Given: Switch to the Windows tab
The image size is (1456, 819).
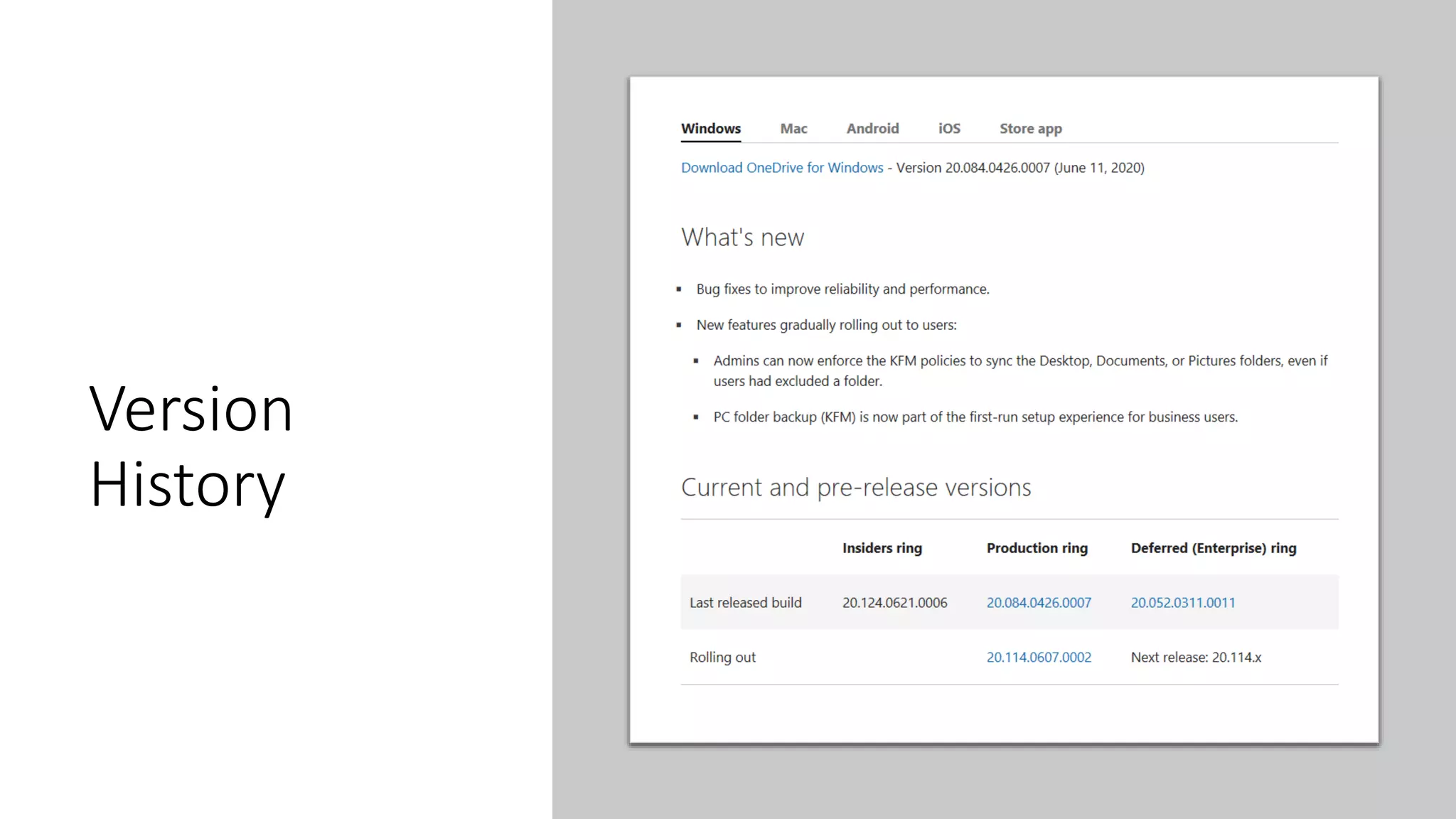Looking at the screenshot, I should [x=710, y=129].
